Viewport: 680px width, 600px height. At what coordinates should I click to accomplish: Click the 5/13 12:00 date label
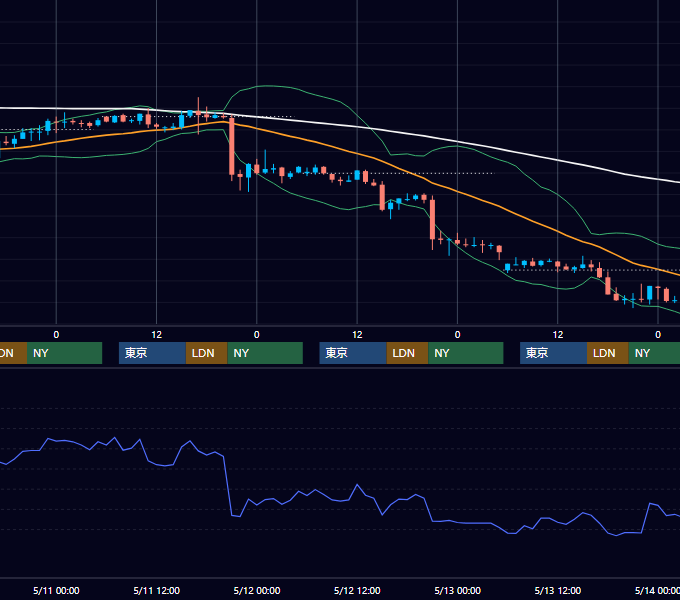tap(558, 590)
